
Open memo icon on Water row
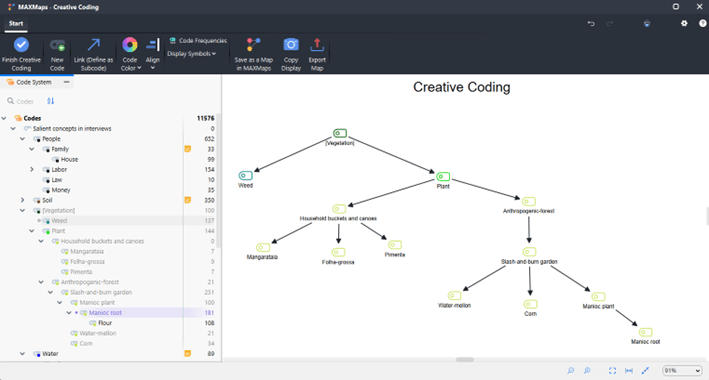click(188, 353)
